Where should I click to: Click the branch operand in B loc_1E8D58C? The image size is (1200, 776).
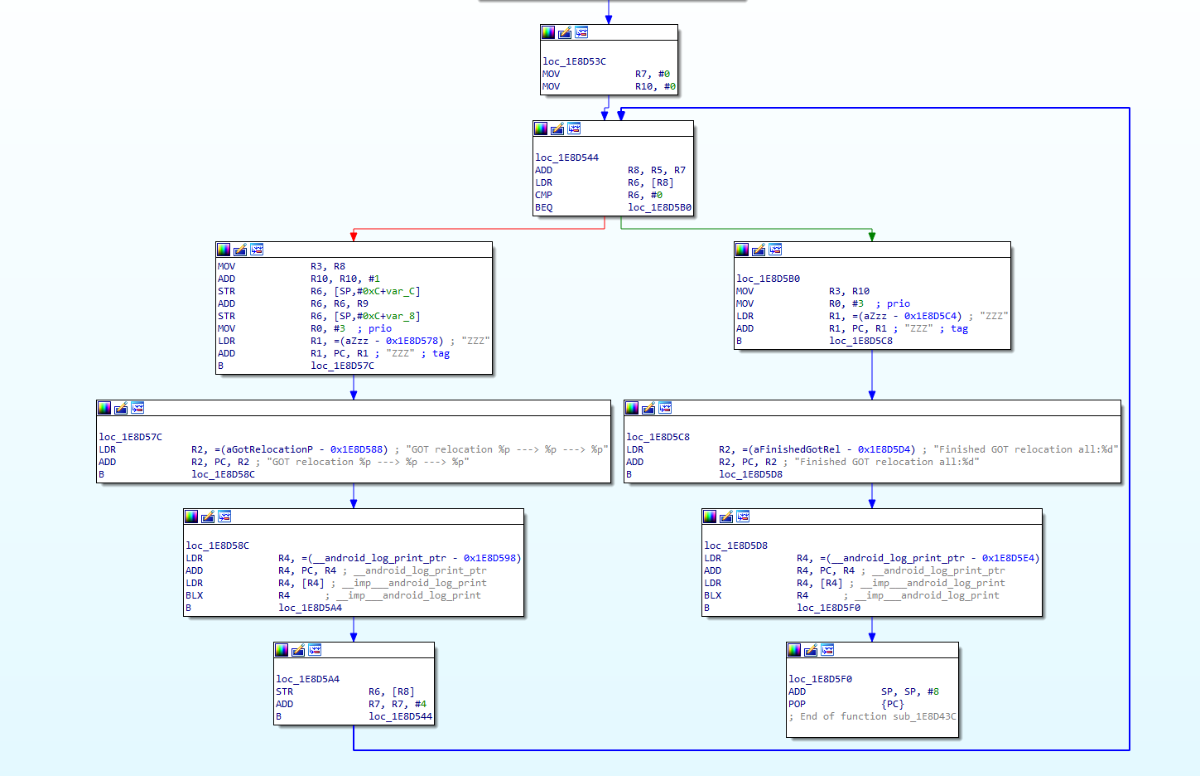(x=223, y=474)
